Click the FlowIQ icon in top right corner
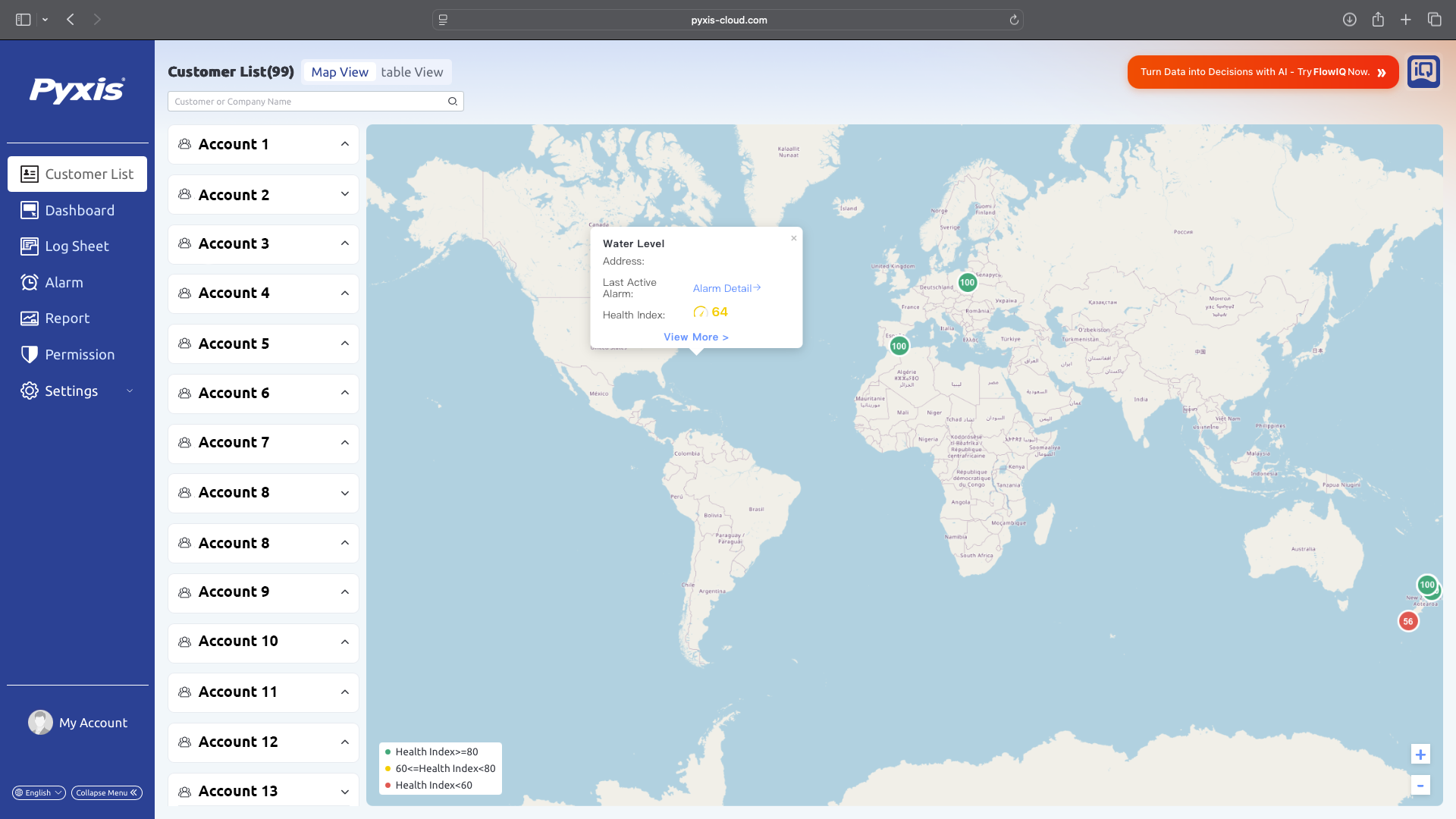The image size is (1456, 819). click(1423, 71)
